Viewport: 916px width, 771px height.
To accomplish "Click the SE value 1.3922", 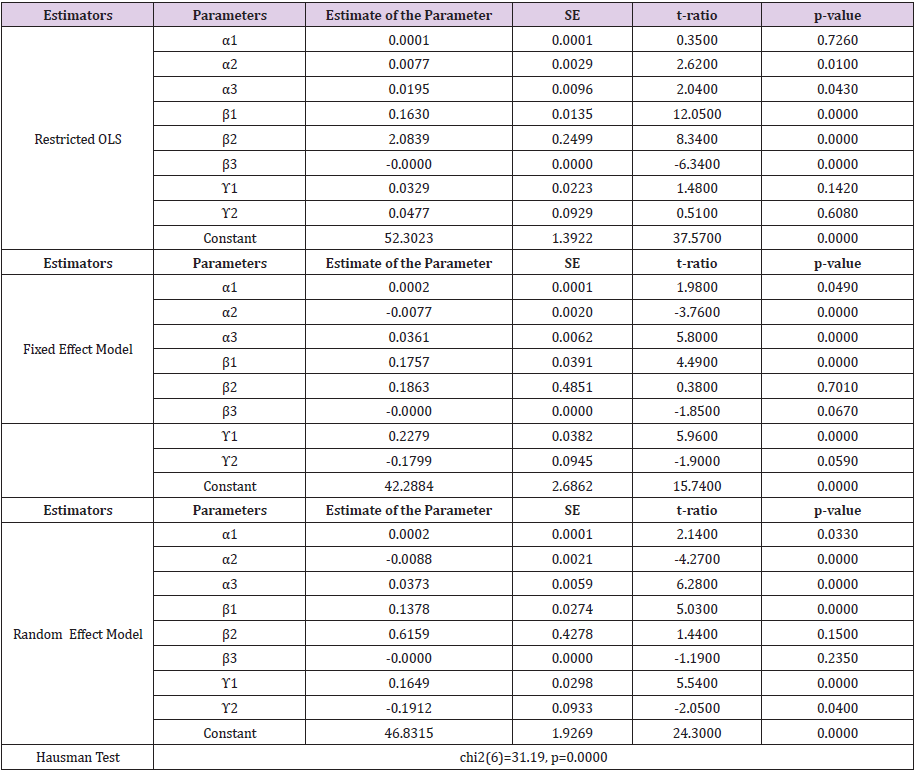I will click(572, 238).
